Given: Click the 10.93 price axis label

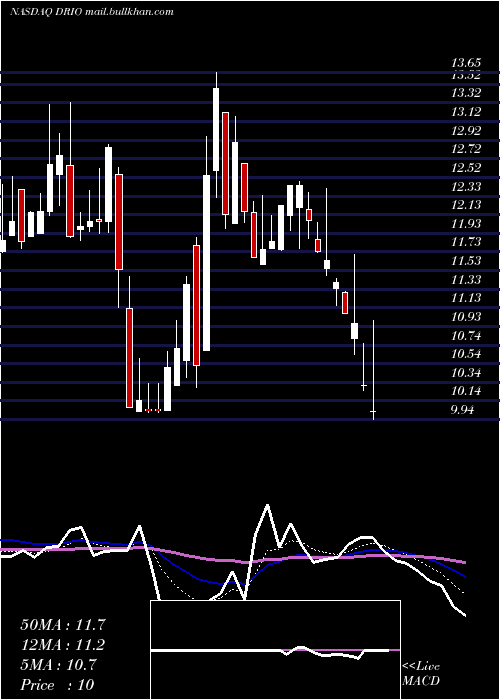Looking at the screenshot, I should pyautogui.click(x=466, y=317).
